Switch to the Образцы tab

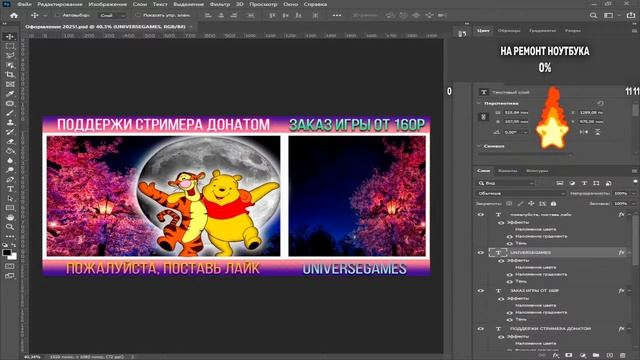point(509,31)
